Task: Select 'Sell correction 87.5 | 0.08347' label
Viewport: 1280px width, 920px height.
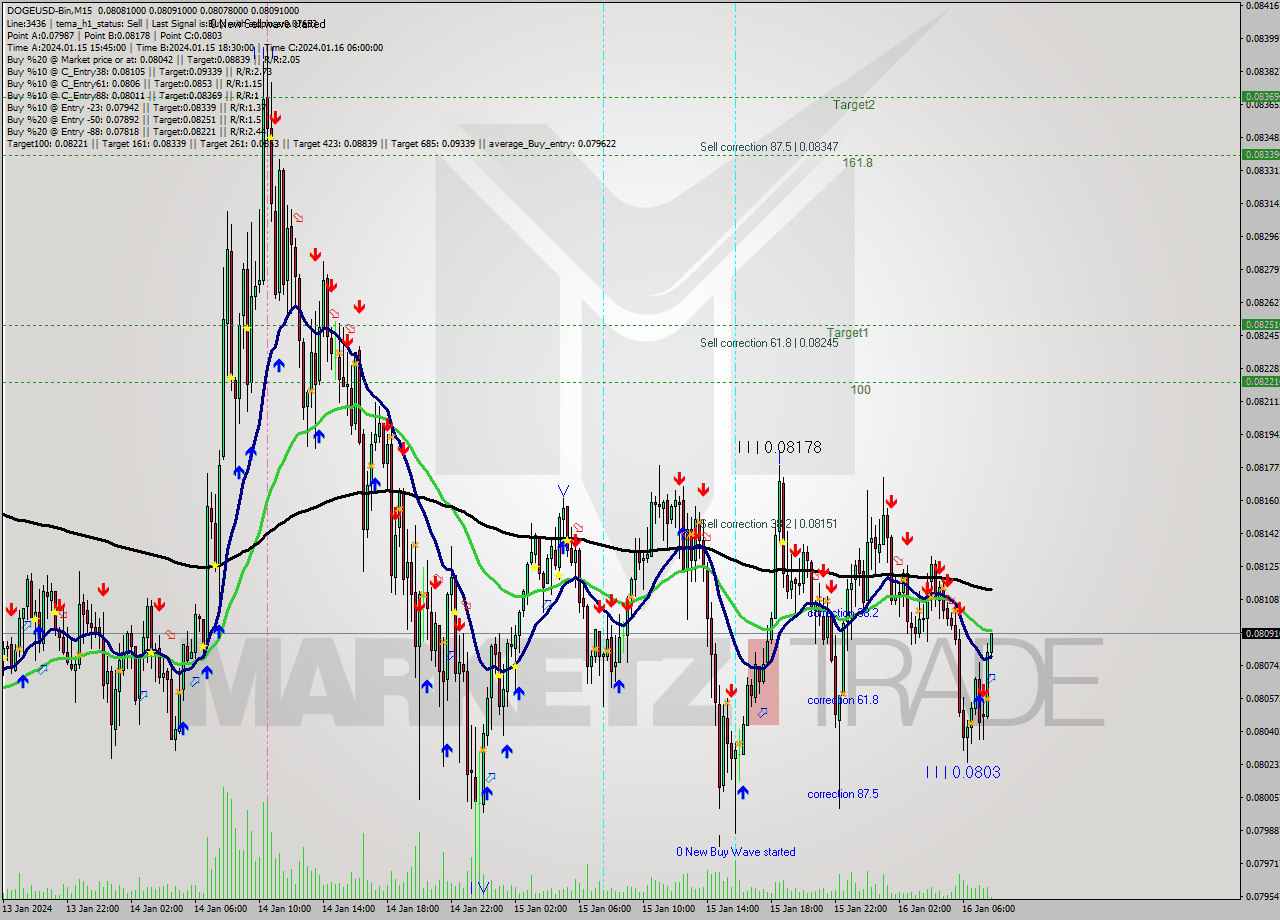Action: (769, 147)
